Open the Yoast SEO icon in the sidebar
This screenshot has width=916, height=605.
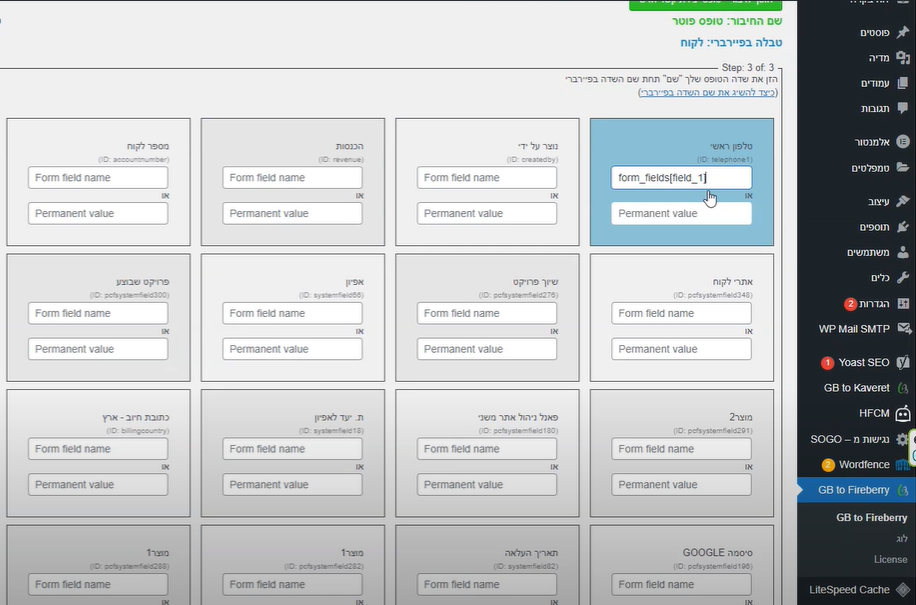[903, 362]
